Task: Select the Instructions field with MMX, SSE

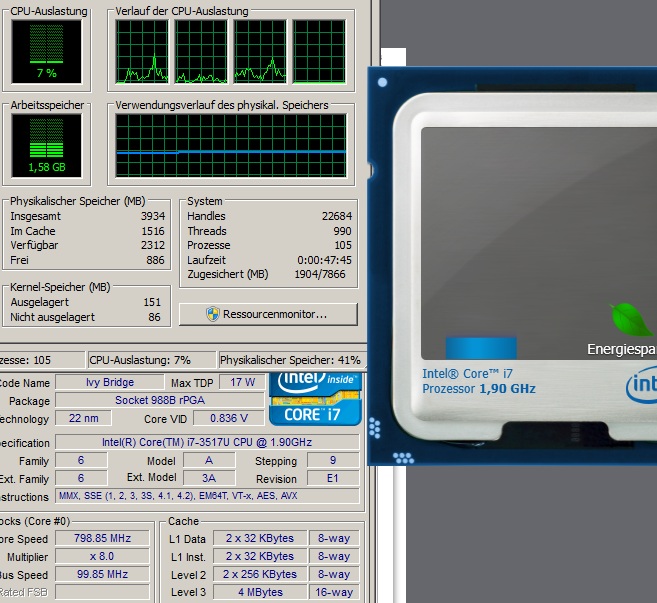Action: pyautogui.click(x=207, y=496)
